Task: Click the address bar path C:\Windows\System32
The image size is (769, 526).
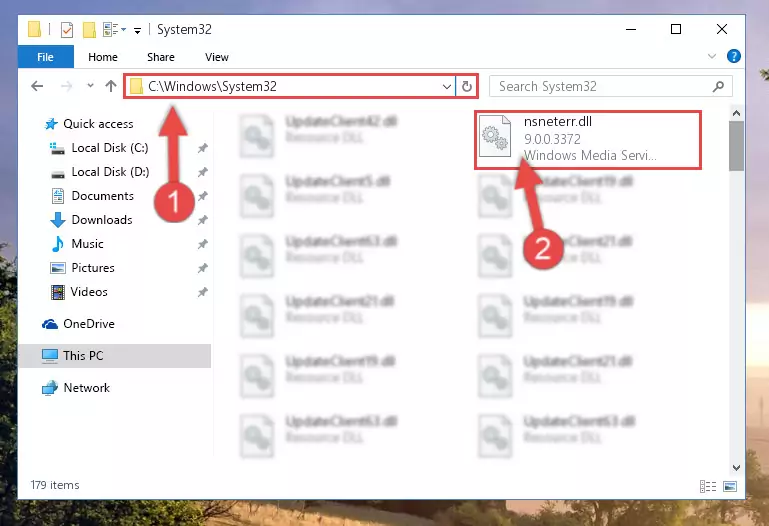Action: click(212, 86)
